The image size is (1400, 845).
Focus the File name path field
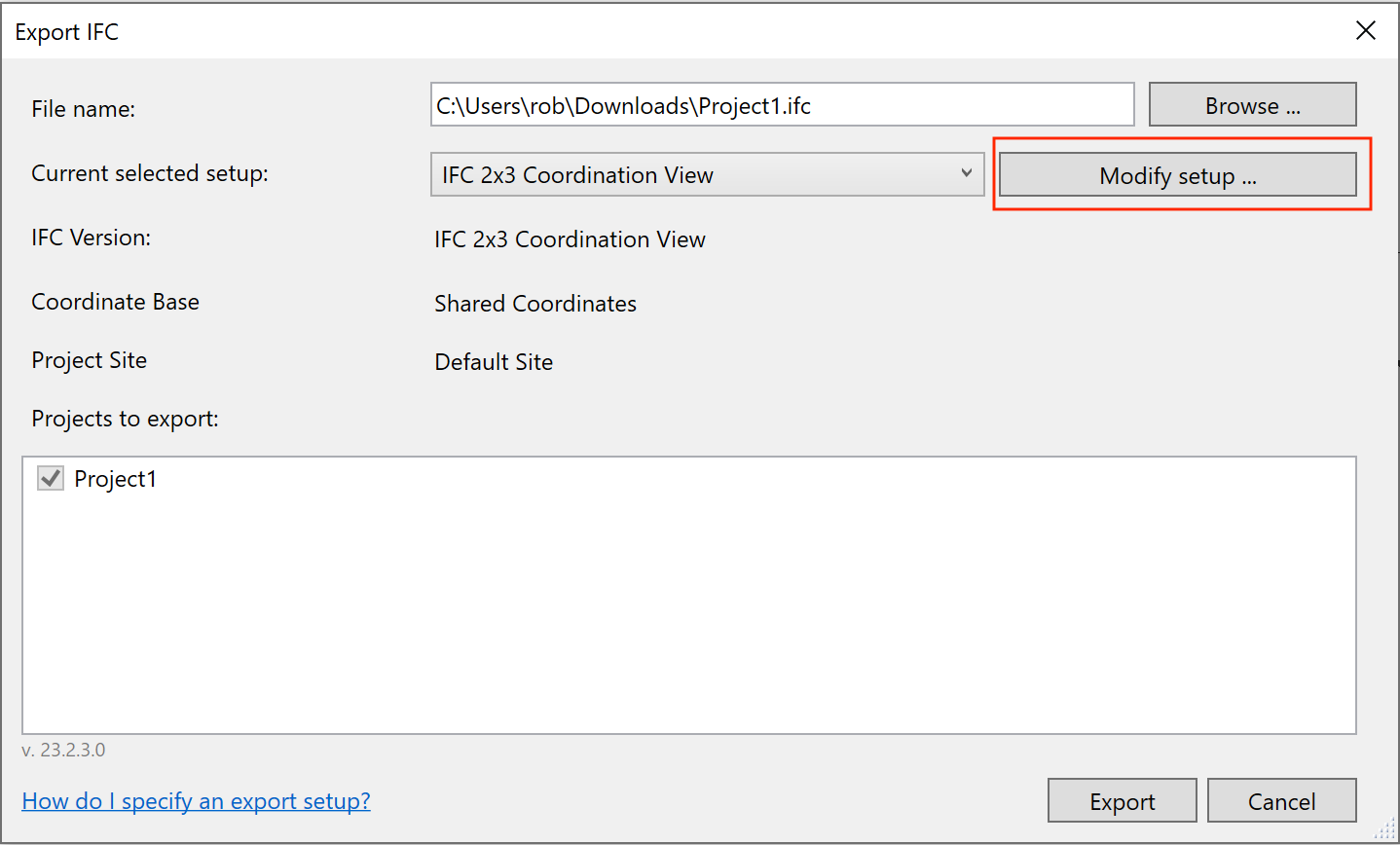point(782,105)
